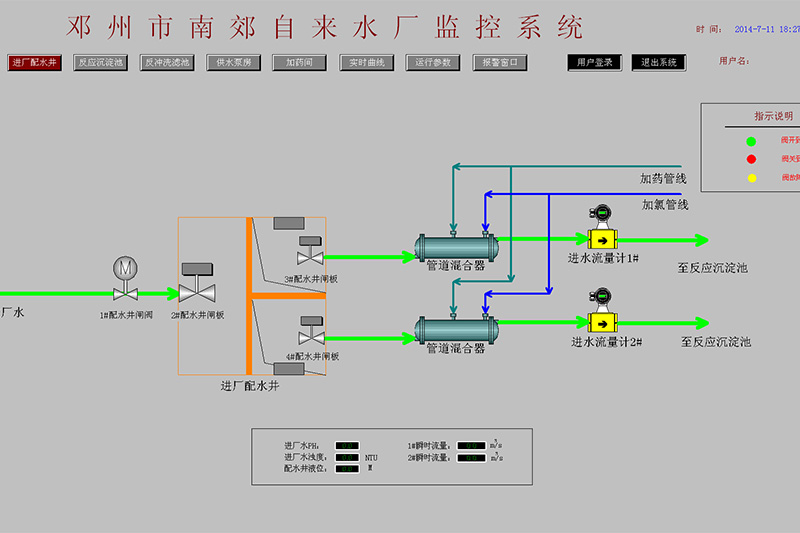
Task: Open the 报警窗口 alarm window
Action: [499, 62]
